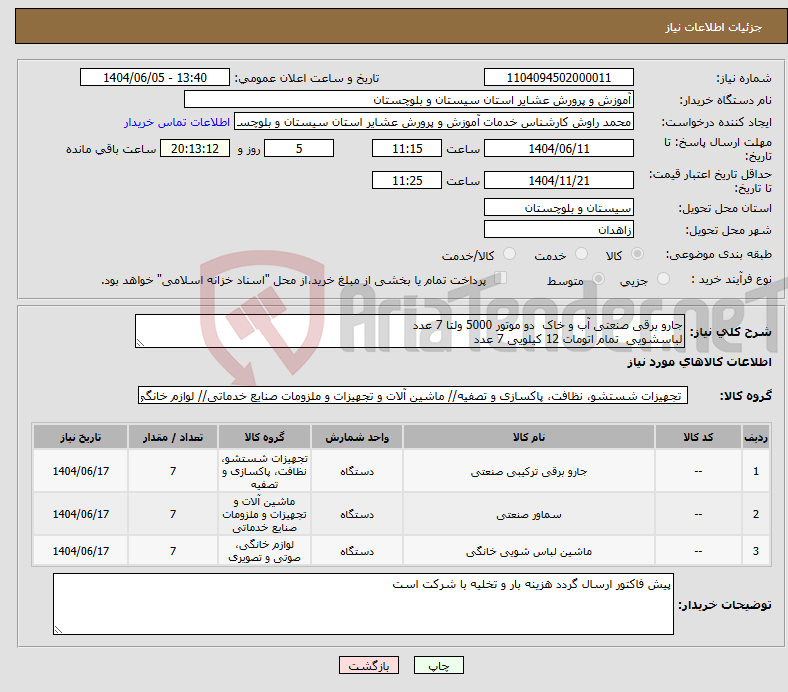The width and height of the screenshot is (788, 692).
Task: Click the remaining time field 20:13:12
Action: tap(195, 148)
